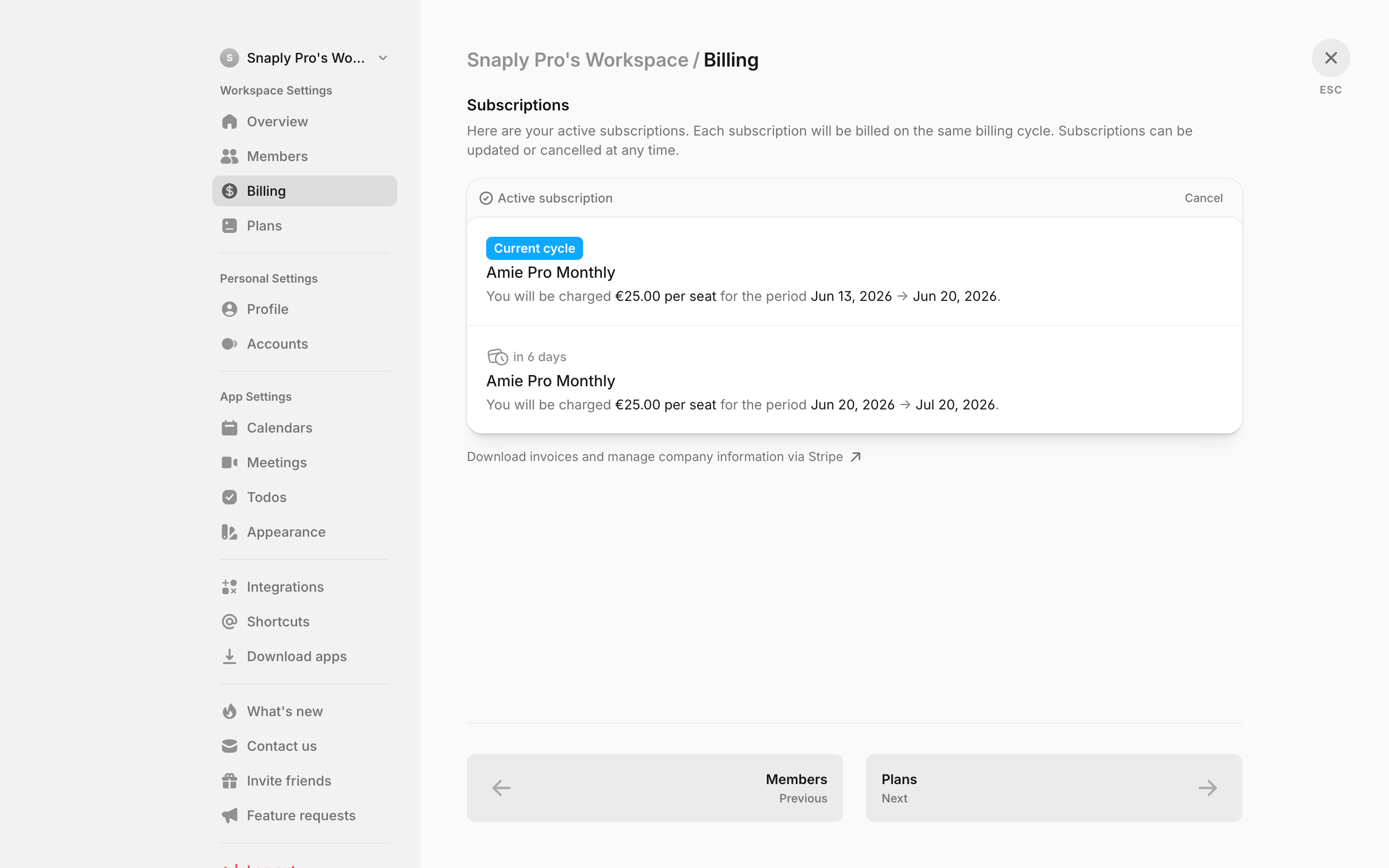Image resolution: width=1389 pixels, height=868 pixels.
Task: Click the What's new flame icon
Action: coord(229,711)
